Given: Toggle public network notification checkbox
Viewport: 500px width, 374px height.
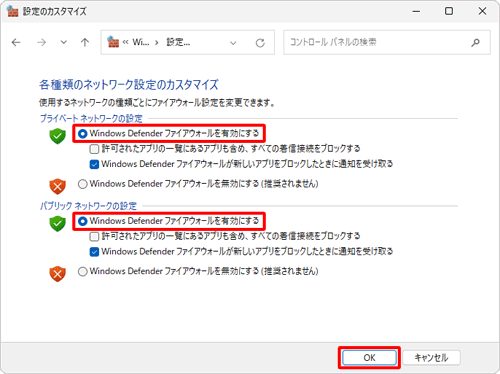Looking at the screenshot, I should click(241, 251).
